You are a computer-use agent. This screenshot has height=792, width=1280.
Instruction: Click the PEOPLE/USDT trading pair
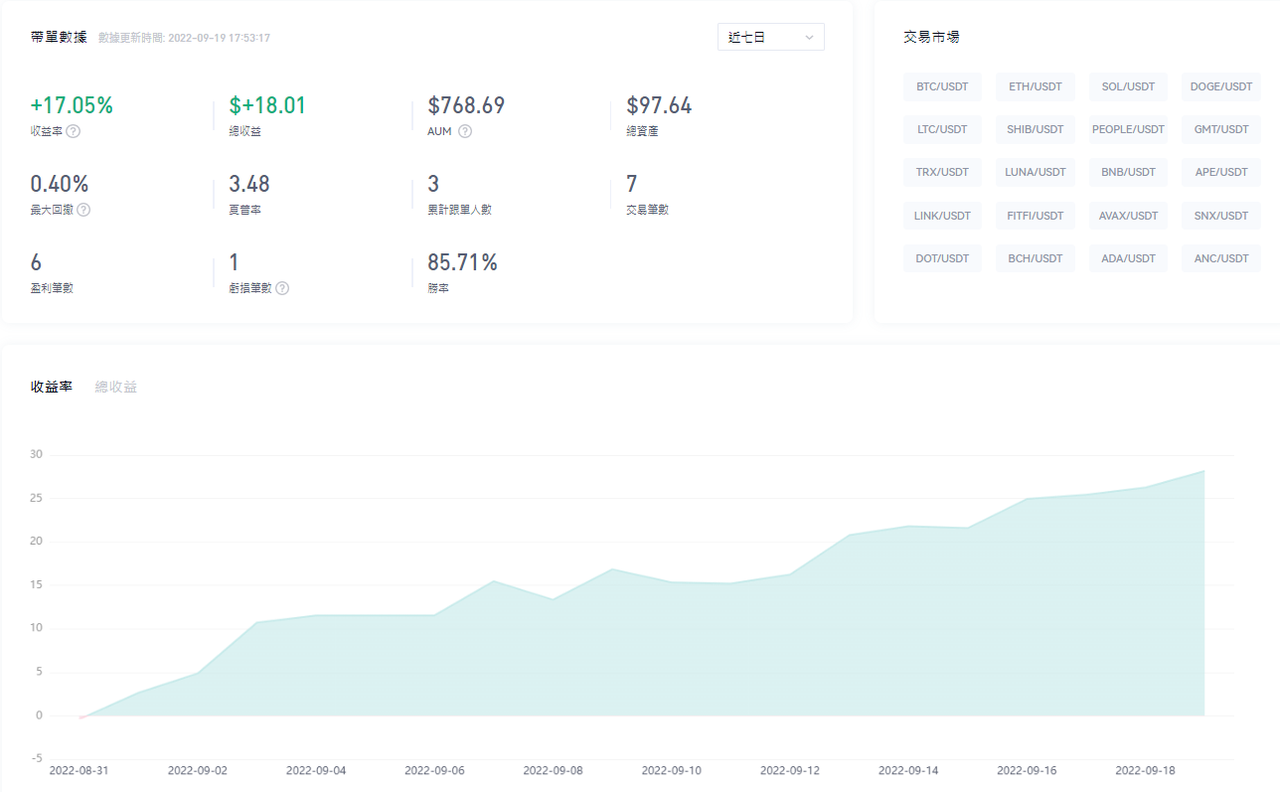(1128, 130)
